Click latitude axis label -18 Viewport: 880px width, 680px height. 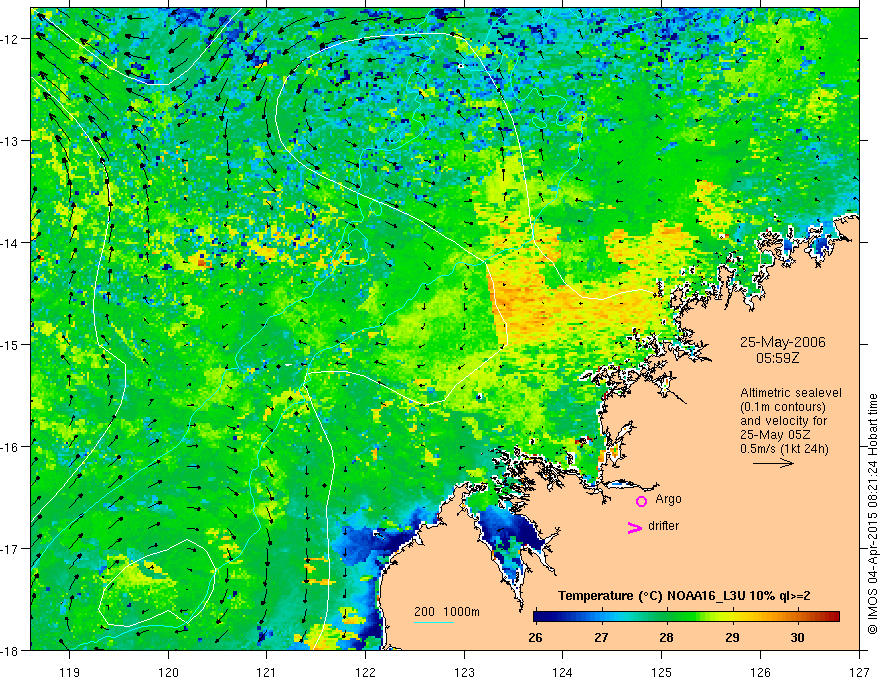(x=10, y=650)
